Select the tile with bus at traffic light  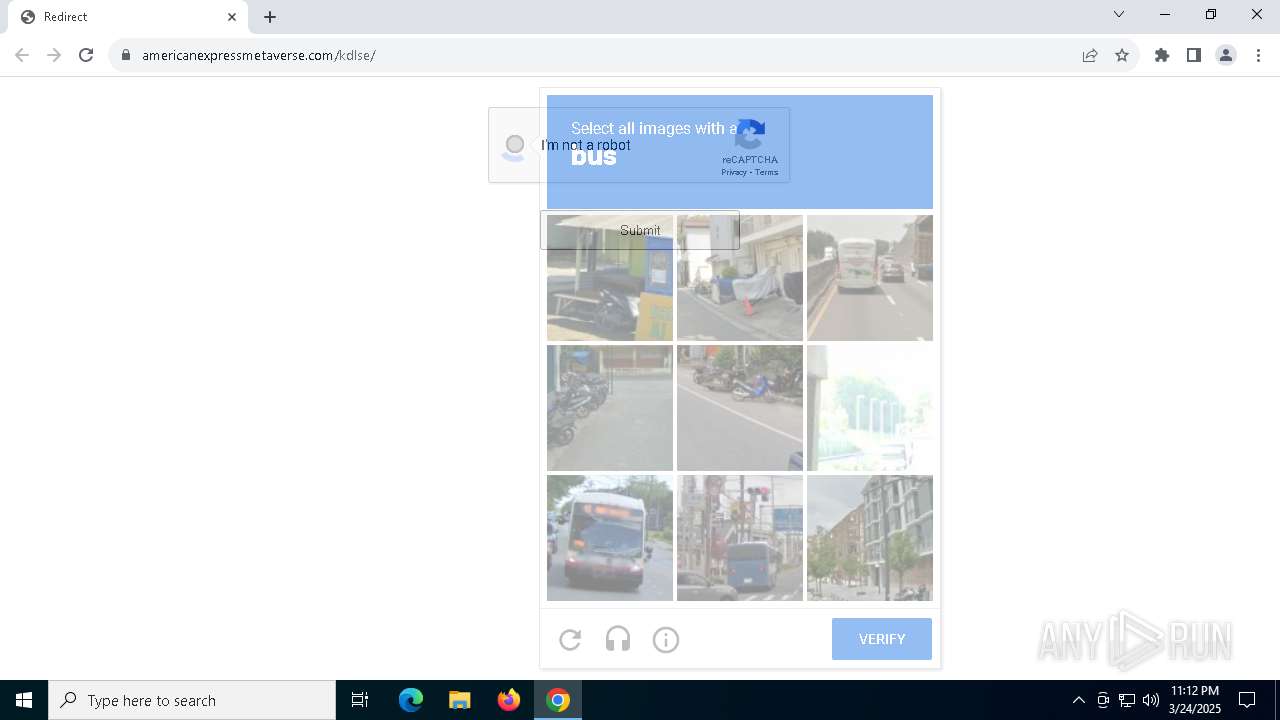(740, 538)
